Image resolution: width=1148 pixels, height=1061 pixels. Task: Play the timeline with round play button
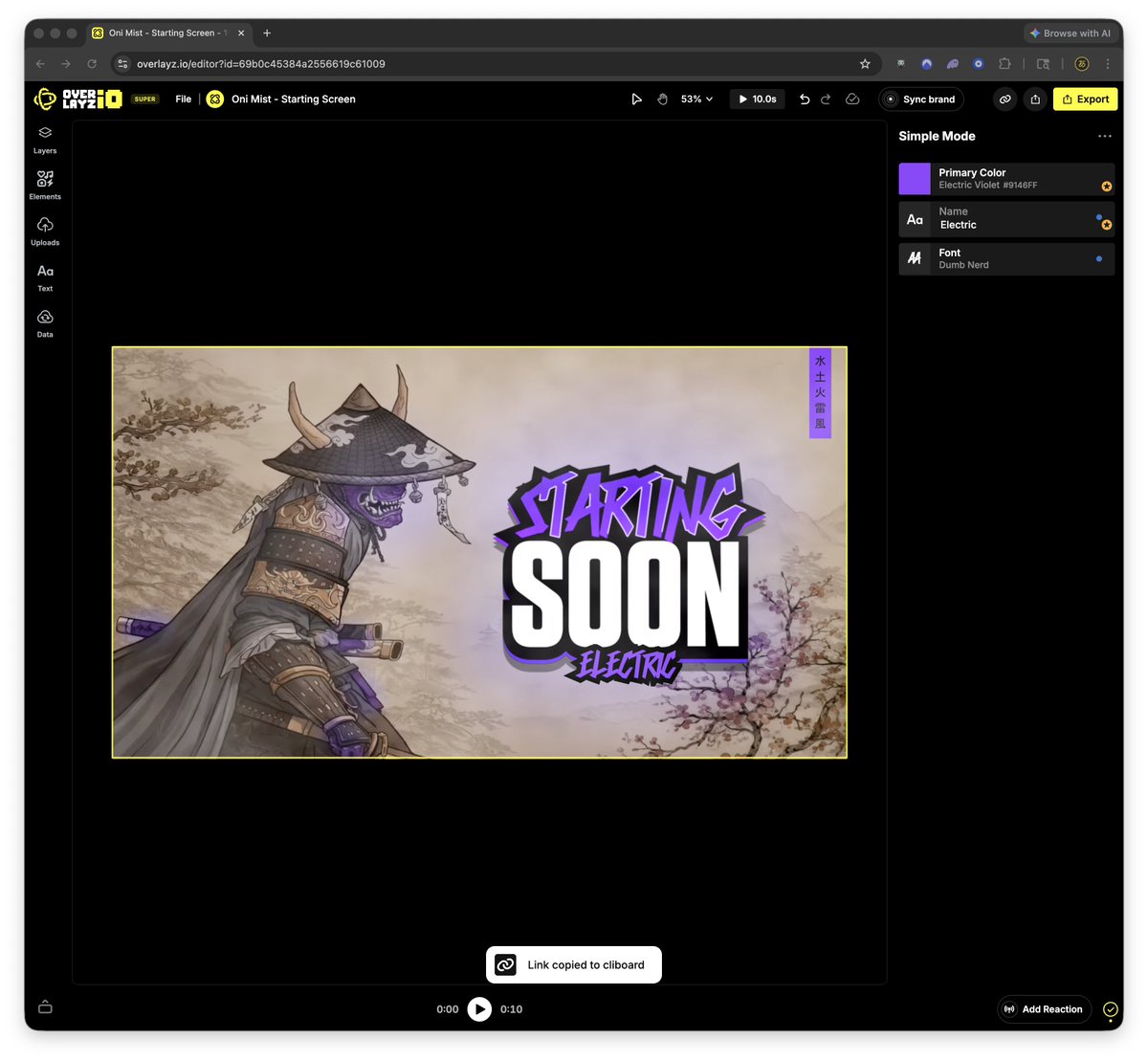(x=479, y=1009)
